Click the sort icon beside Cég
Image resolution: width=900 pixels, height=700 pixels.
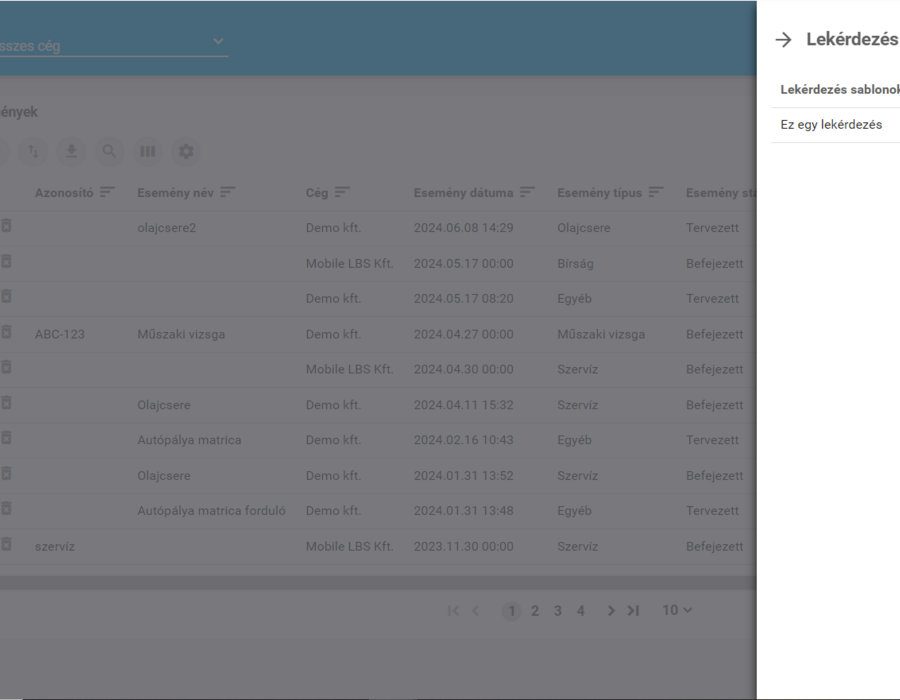(342, 192)
